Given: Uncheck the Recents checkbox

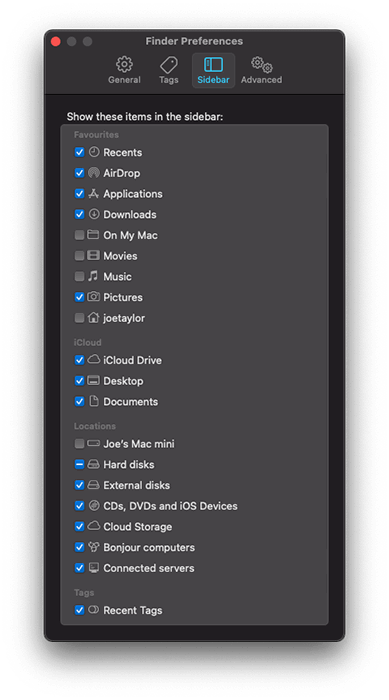Looking at the screenshot, I should [79, 152].
